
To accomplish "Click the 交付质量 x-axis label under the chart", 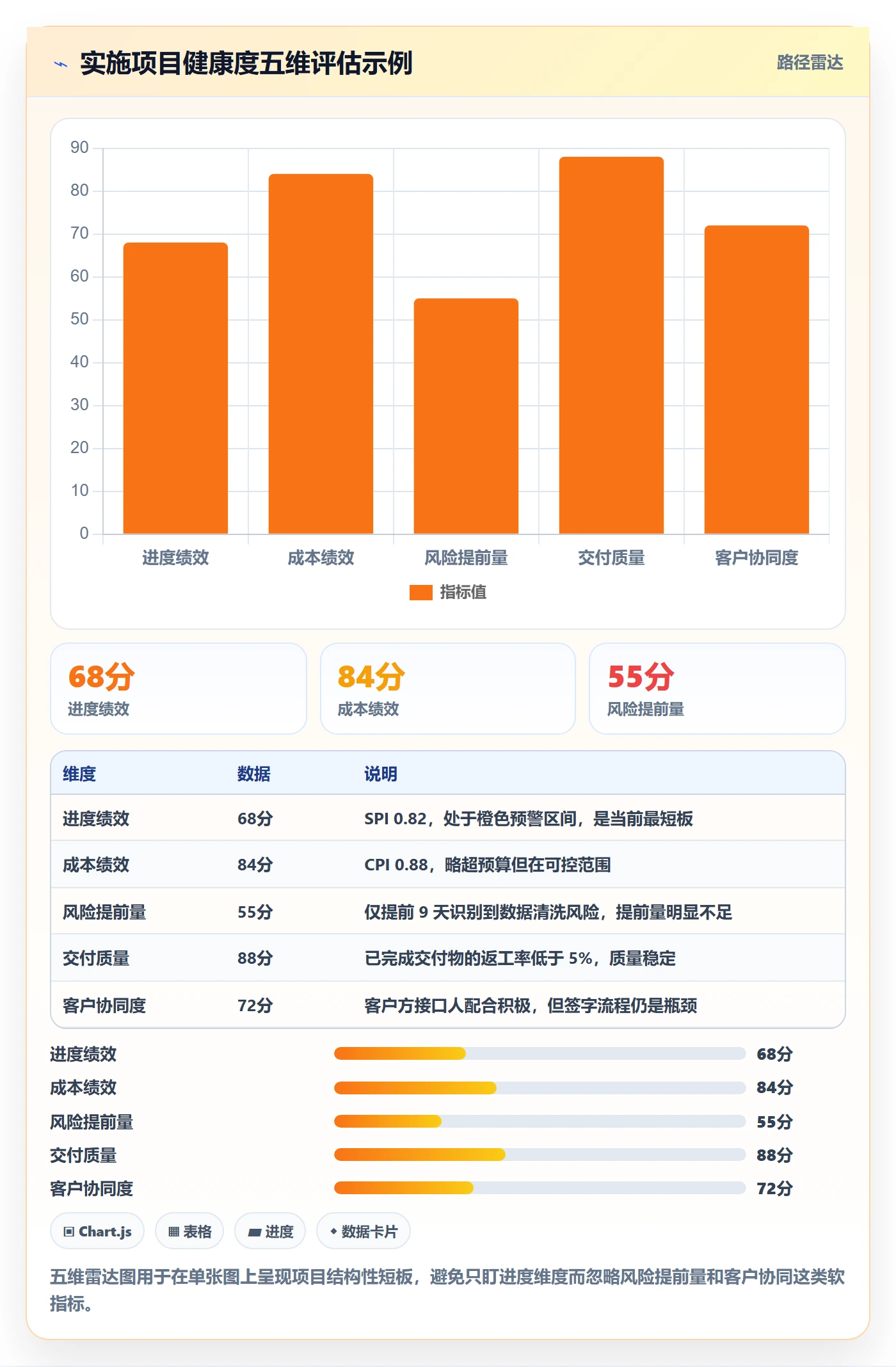I will (x=611, y=557).
